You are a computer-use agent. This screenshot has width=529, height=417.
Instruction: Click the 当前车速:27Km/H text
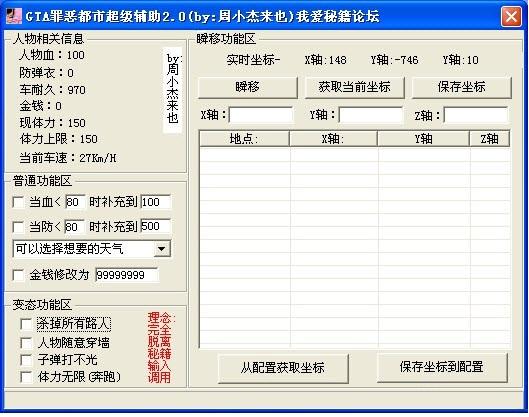coord(67,158)
